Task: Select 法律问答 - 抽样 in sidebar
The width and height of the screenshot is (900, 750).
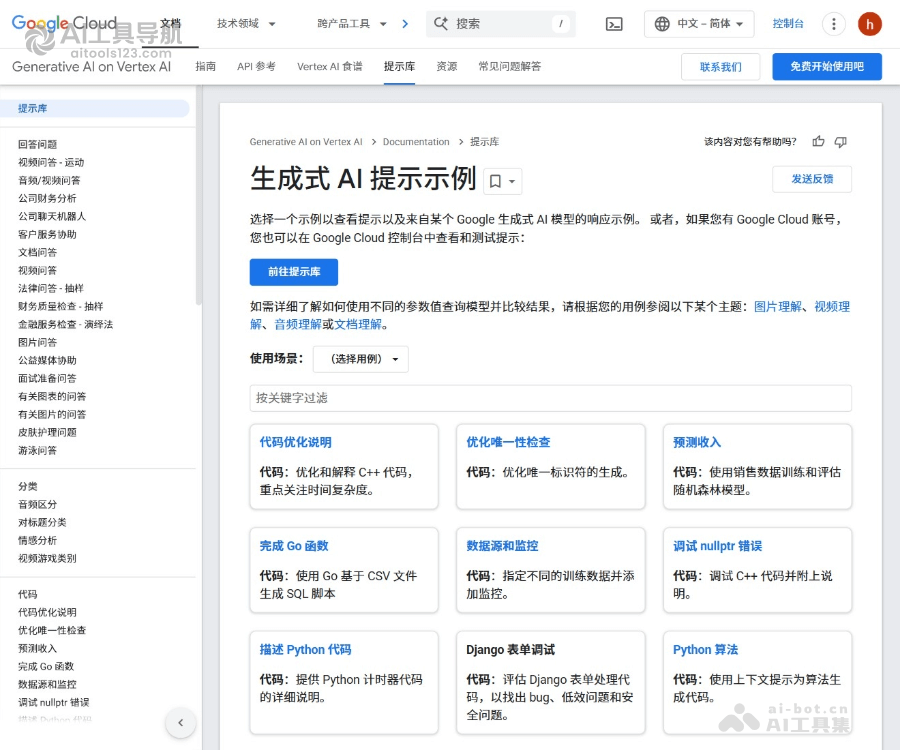Action: pos(51,289)
